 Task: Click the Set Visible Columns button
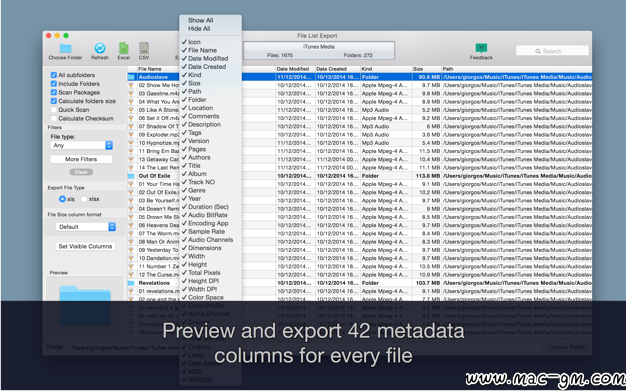(x=85, y=246)
